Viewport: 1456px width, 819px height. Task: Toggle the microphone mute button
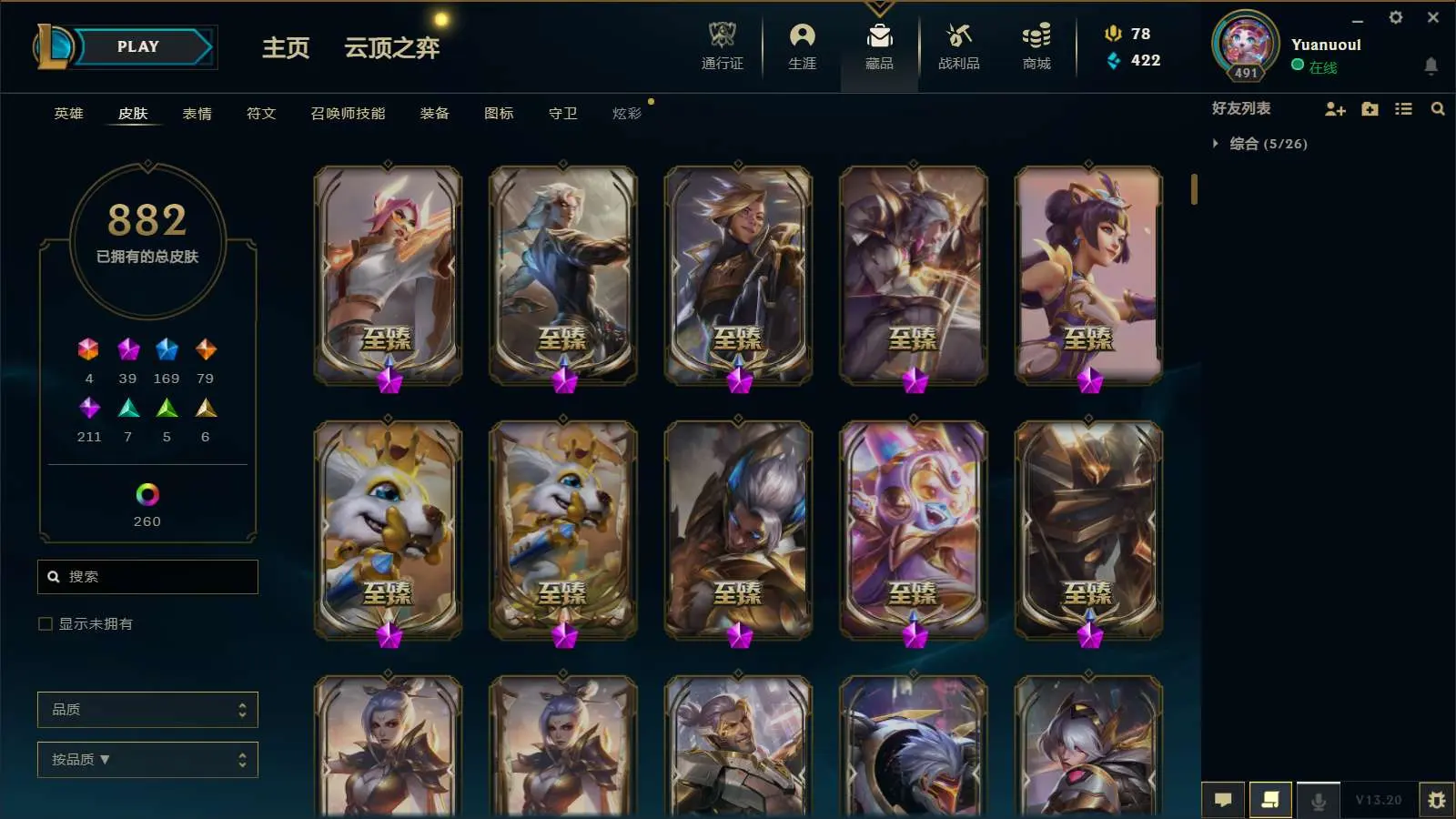[x=1318, y=800]
